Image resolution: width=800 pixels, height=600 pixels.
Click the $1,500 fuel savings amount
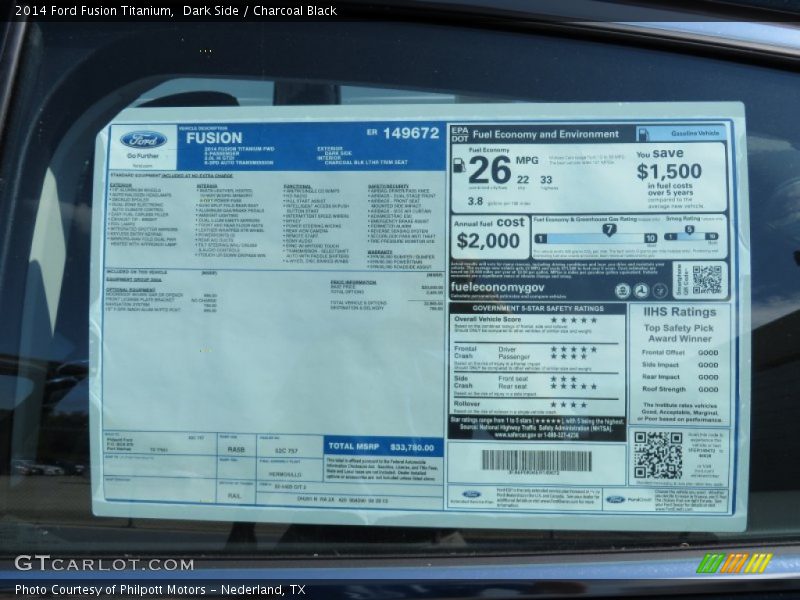(669, 171)
